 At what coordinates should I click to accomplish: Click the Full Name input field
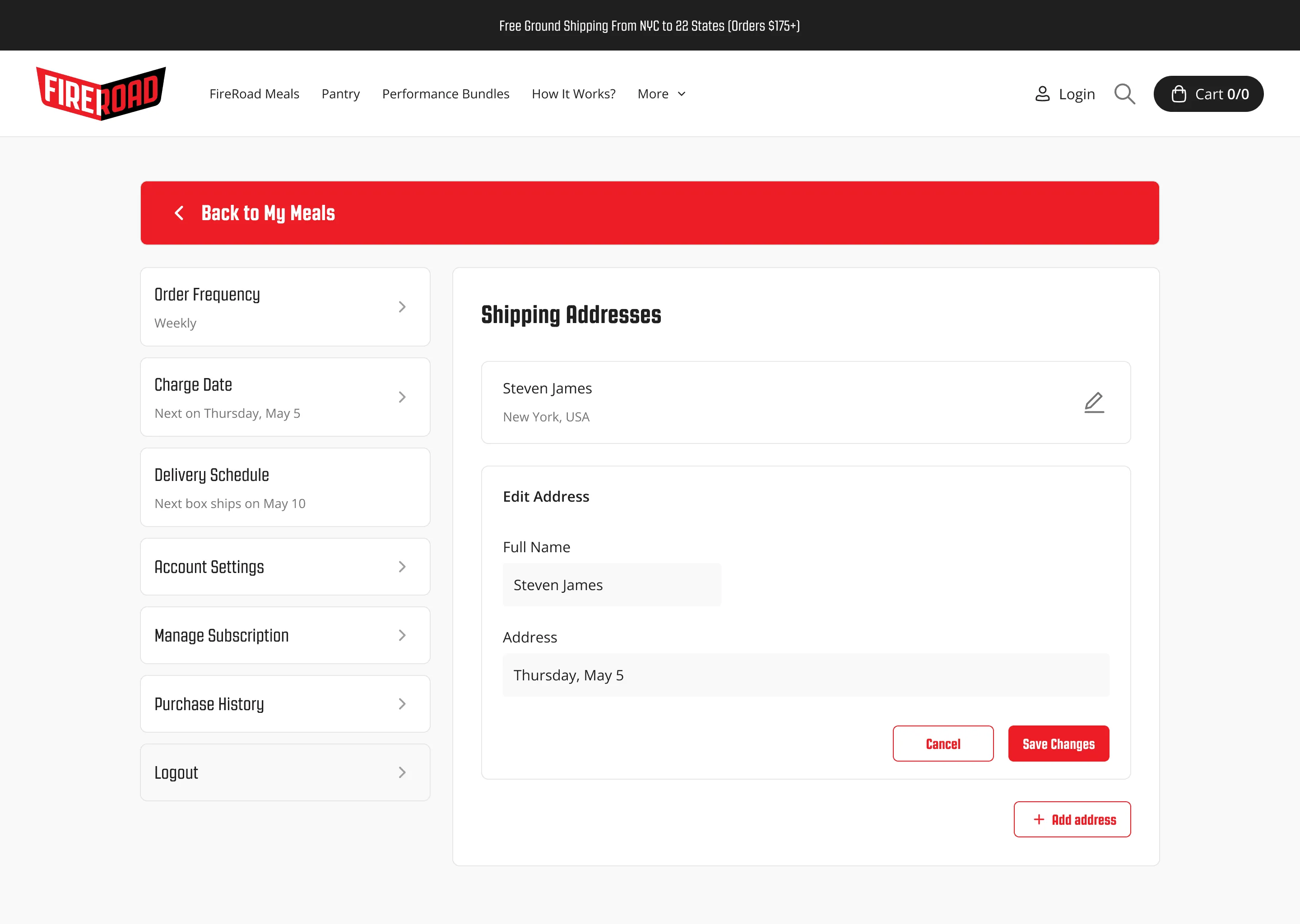[x=612, y=585]
